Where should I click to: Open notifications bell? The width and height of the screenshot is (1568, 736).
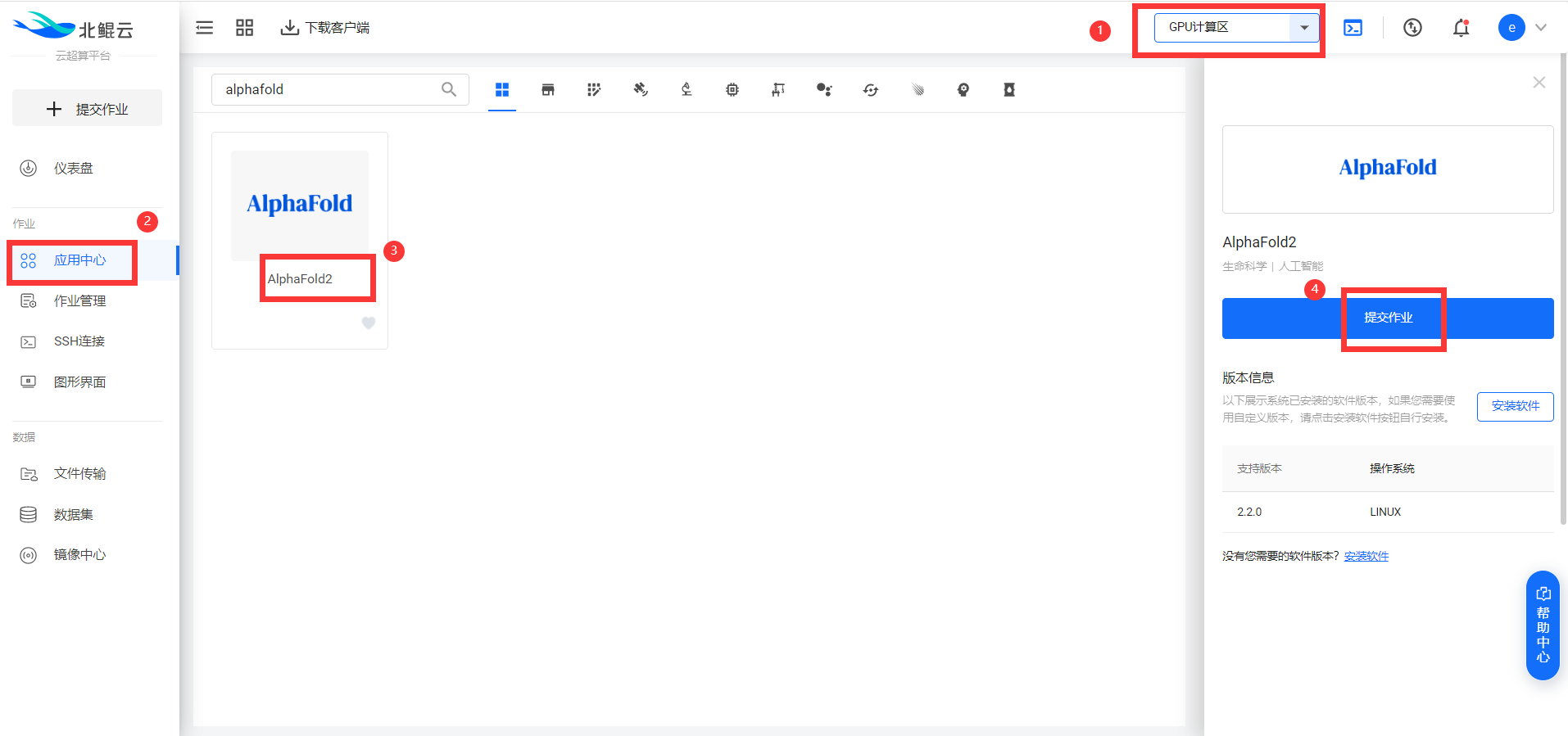[x=1461, y=28]
